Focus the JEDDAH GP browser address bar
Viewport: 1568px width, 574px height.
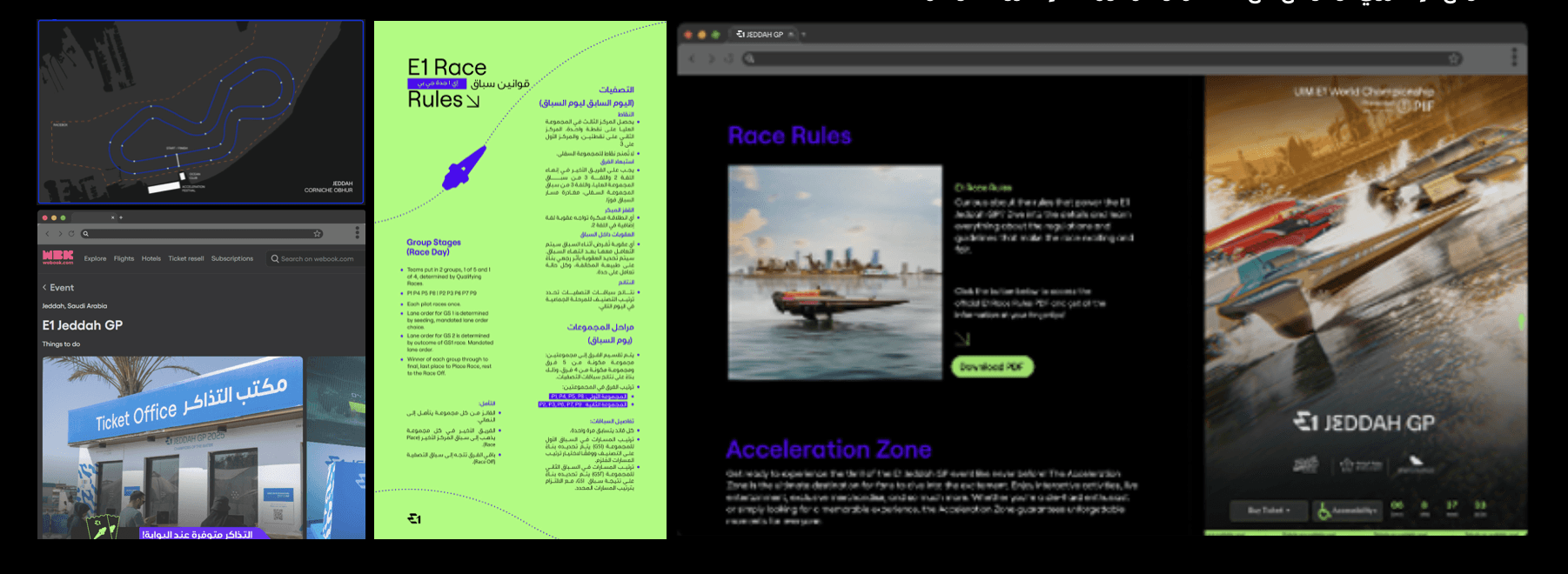(1102, 58)
